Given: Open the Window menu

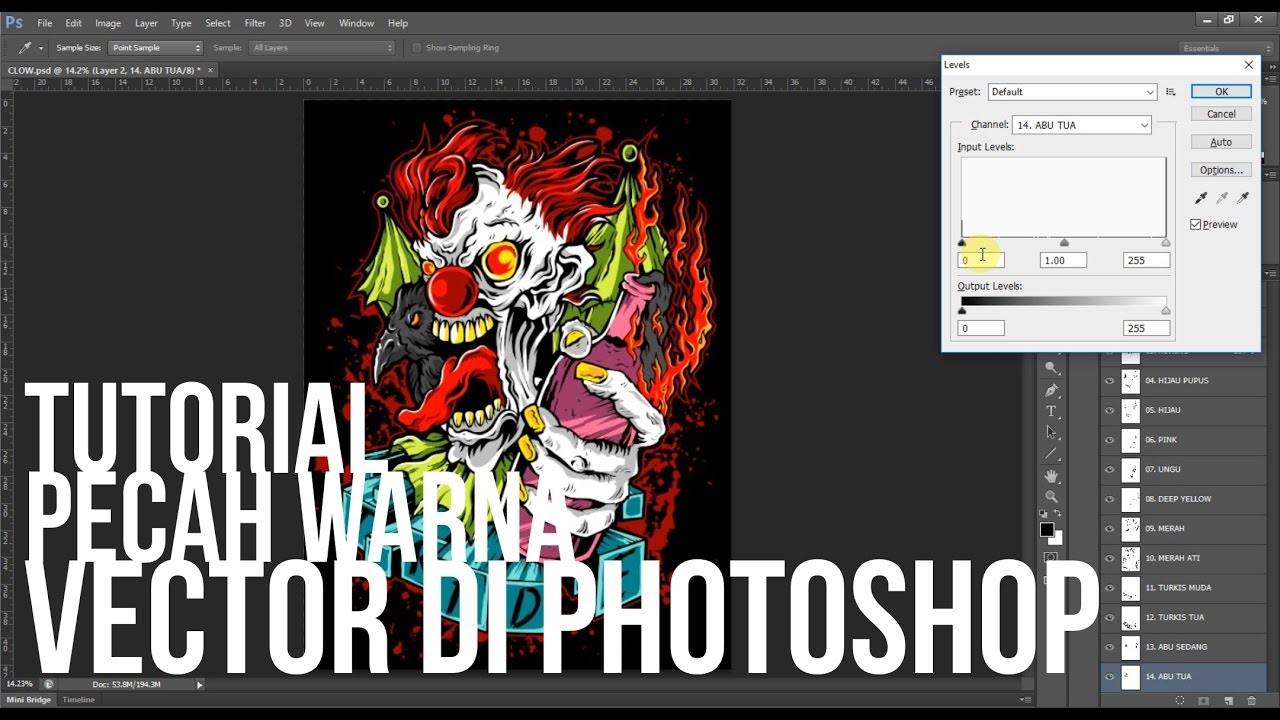Looking at the screenshot, I should pyautogui.click(x=356, y=23).
